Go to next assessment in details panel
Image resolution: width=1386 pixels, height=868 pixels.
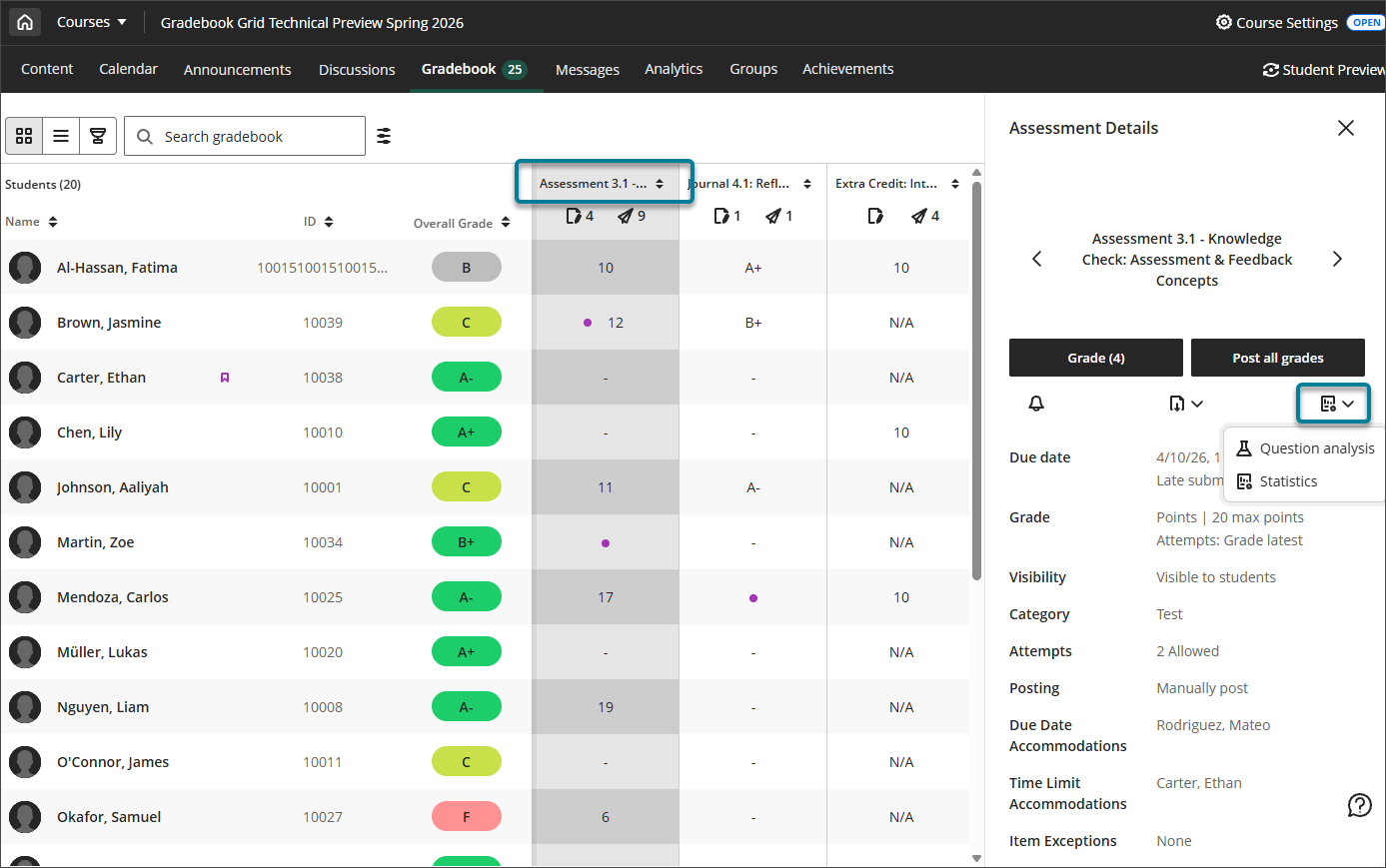[x=1337, y=259]
